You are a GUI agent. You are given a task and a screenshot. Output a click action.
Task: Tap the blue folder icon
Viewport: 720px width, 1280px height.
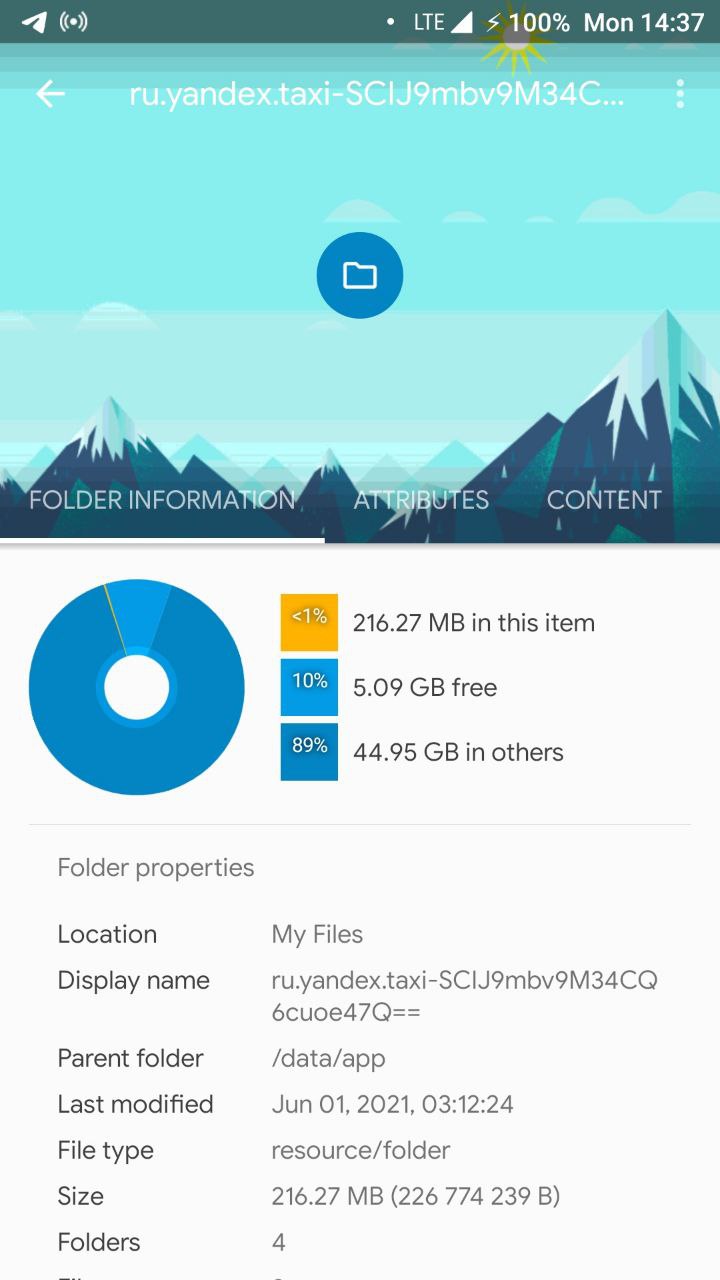[360, 276]
